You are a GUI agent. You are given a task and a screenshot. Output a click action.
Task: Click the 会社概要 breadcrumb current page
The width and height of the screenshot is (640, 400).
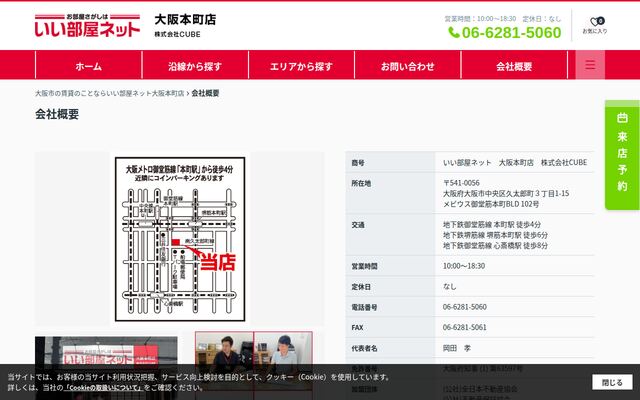click(x=205, y=93)
